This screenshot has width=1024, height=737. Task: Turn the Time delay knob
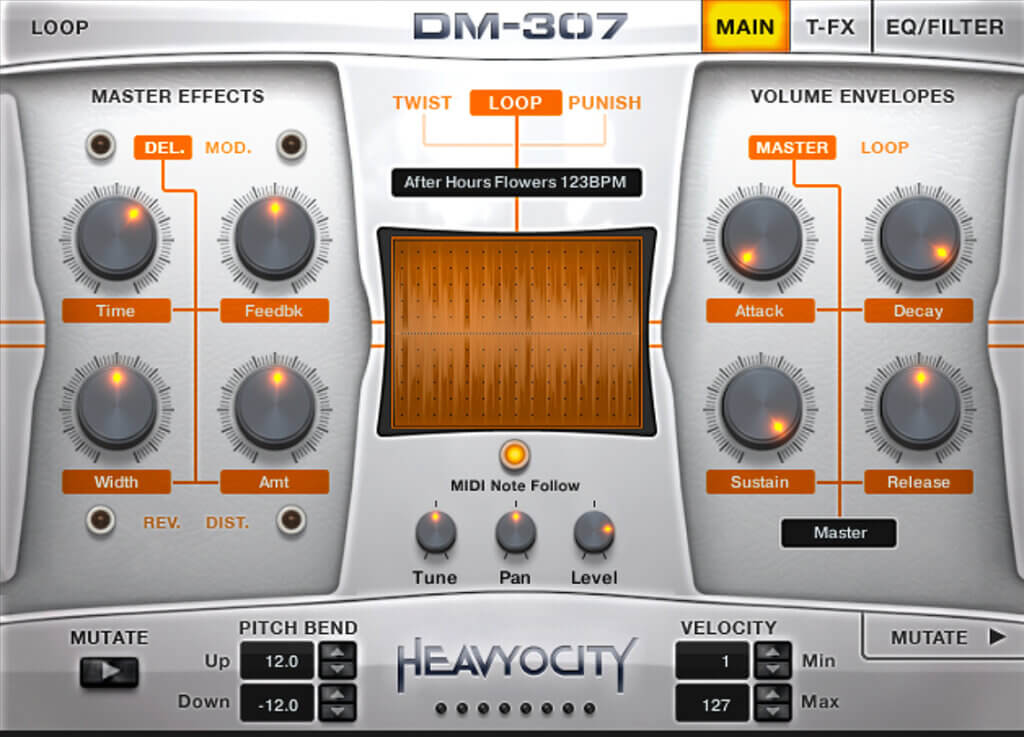pyautogui.click(x=115, y=239)
